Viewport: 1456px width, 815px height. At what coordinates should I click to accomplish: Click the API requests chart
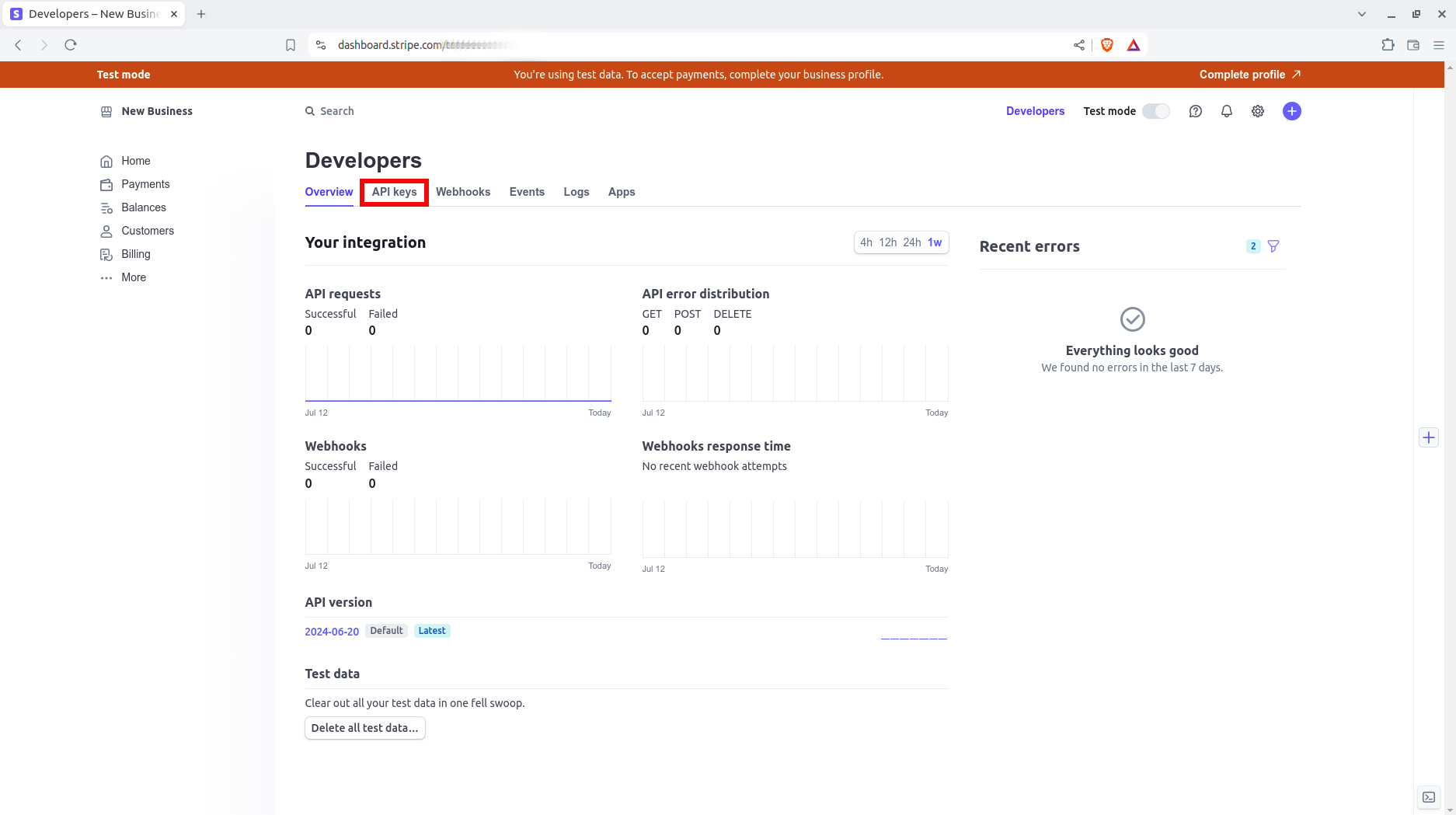click(x=458, y=374)
